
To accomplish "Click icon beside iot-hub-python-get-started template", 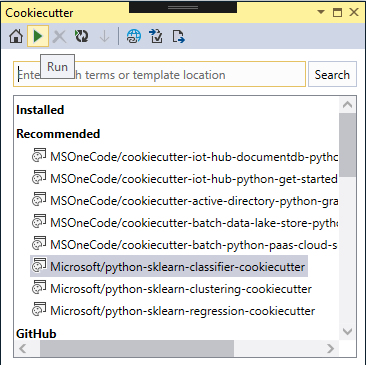I will (39, 178).
